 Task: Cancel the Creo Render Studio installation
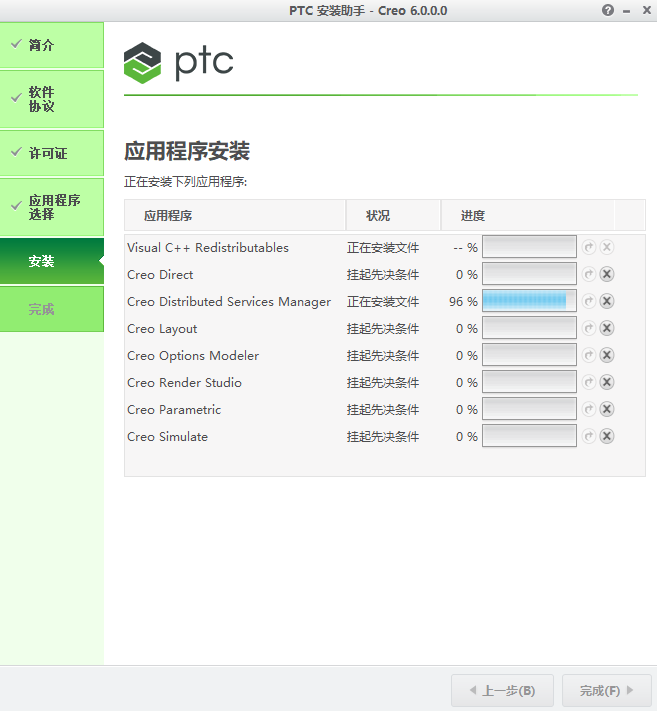607,382
